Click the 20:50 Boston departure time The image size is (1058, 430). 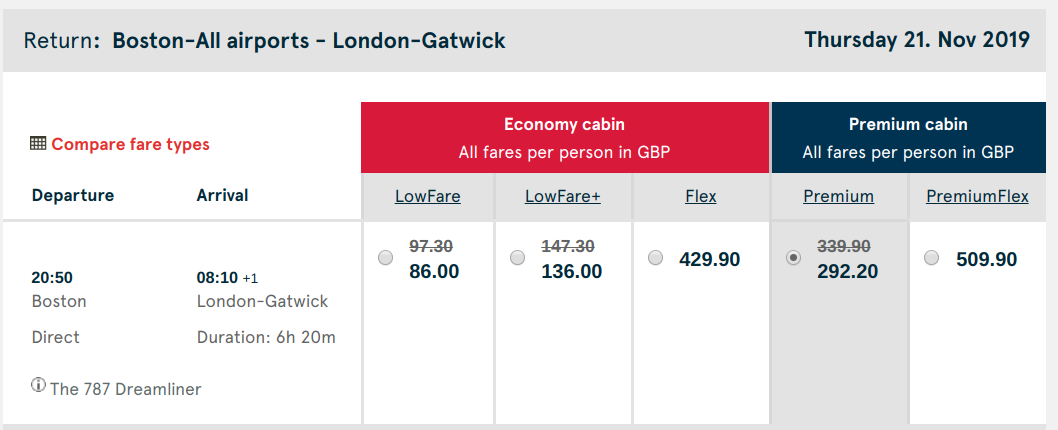(52, 278)
